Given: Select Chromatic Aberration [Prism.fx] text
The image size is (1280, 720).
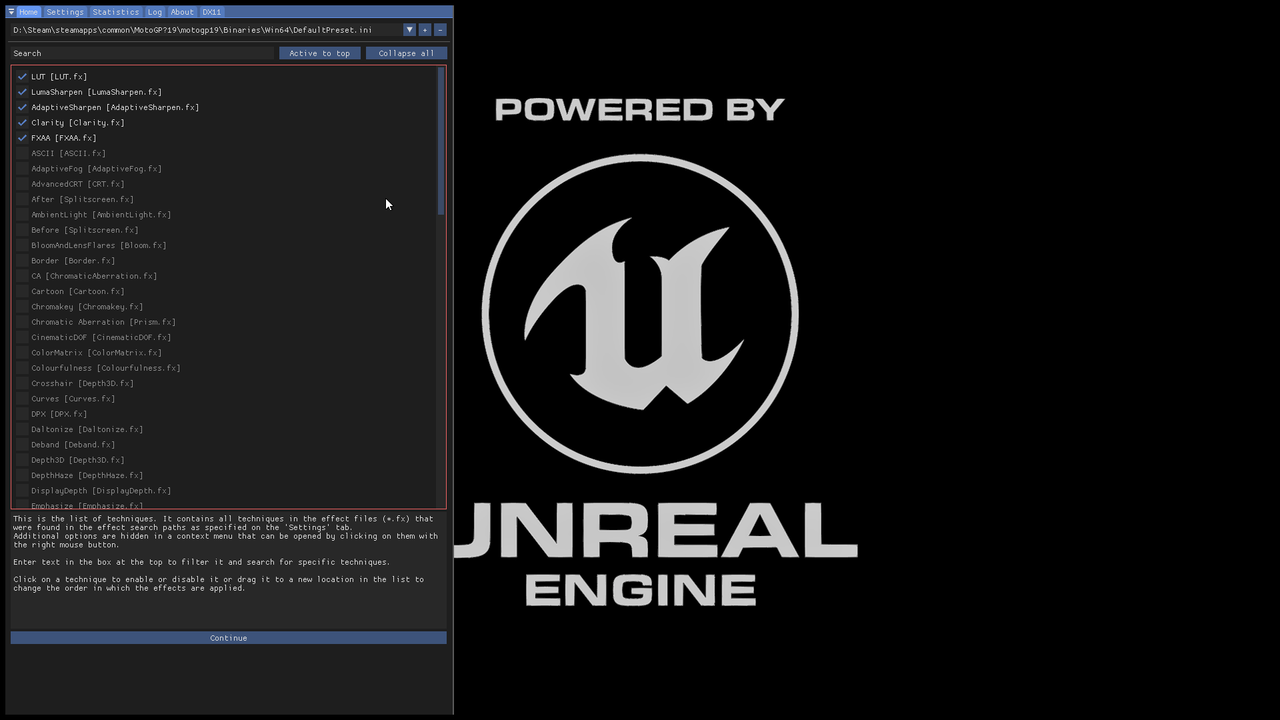Looking at the screenshot, I should click(x=103, y=322).
